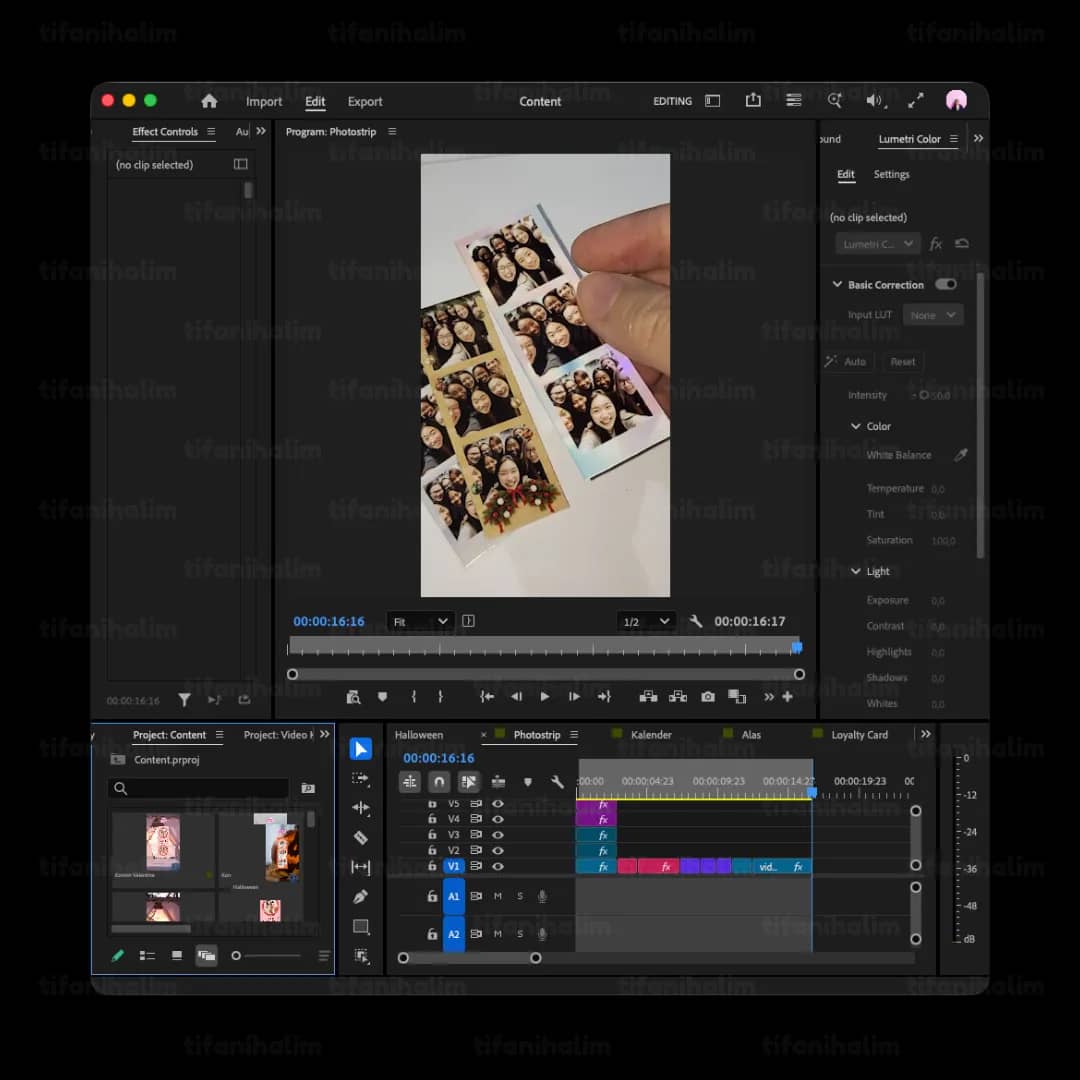Mute audio with the speaker icon

(x=875, y=101)
